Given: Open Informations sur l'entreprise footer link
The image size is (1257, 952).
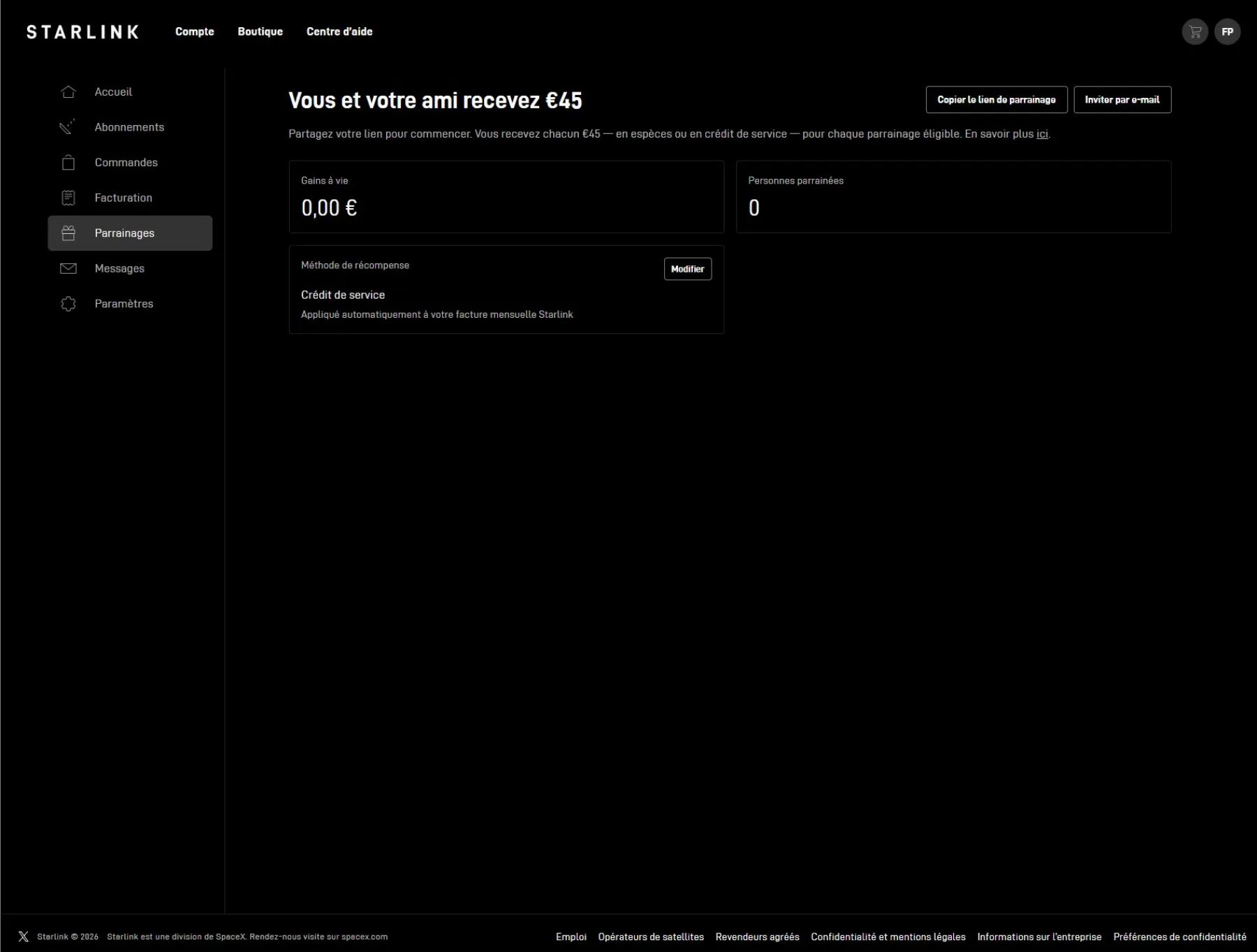Looking at the screenshot, I should click(x=1039, y=937).
